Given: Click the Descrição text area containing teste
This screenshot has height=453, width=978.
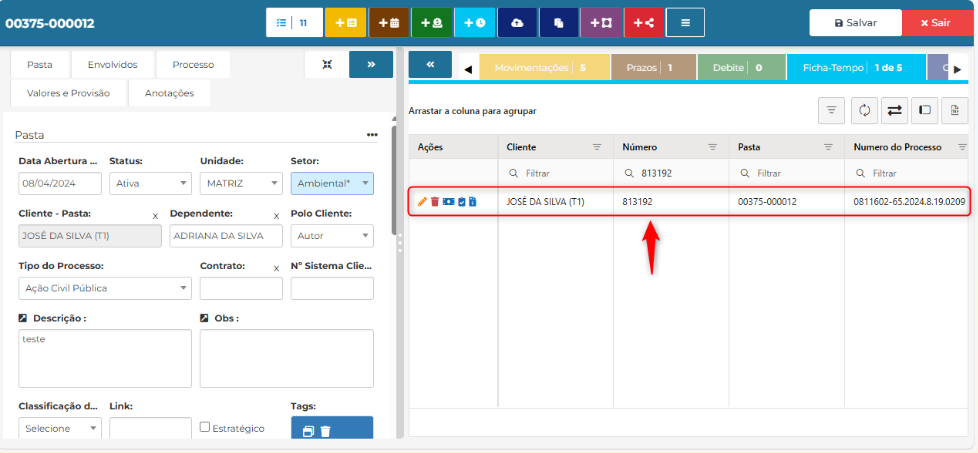Looking at the screenshot, I should coord(105,359).
